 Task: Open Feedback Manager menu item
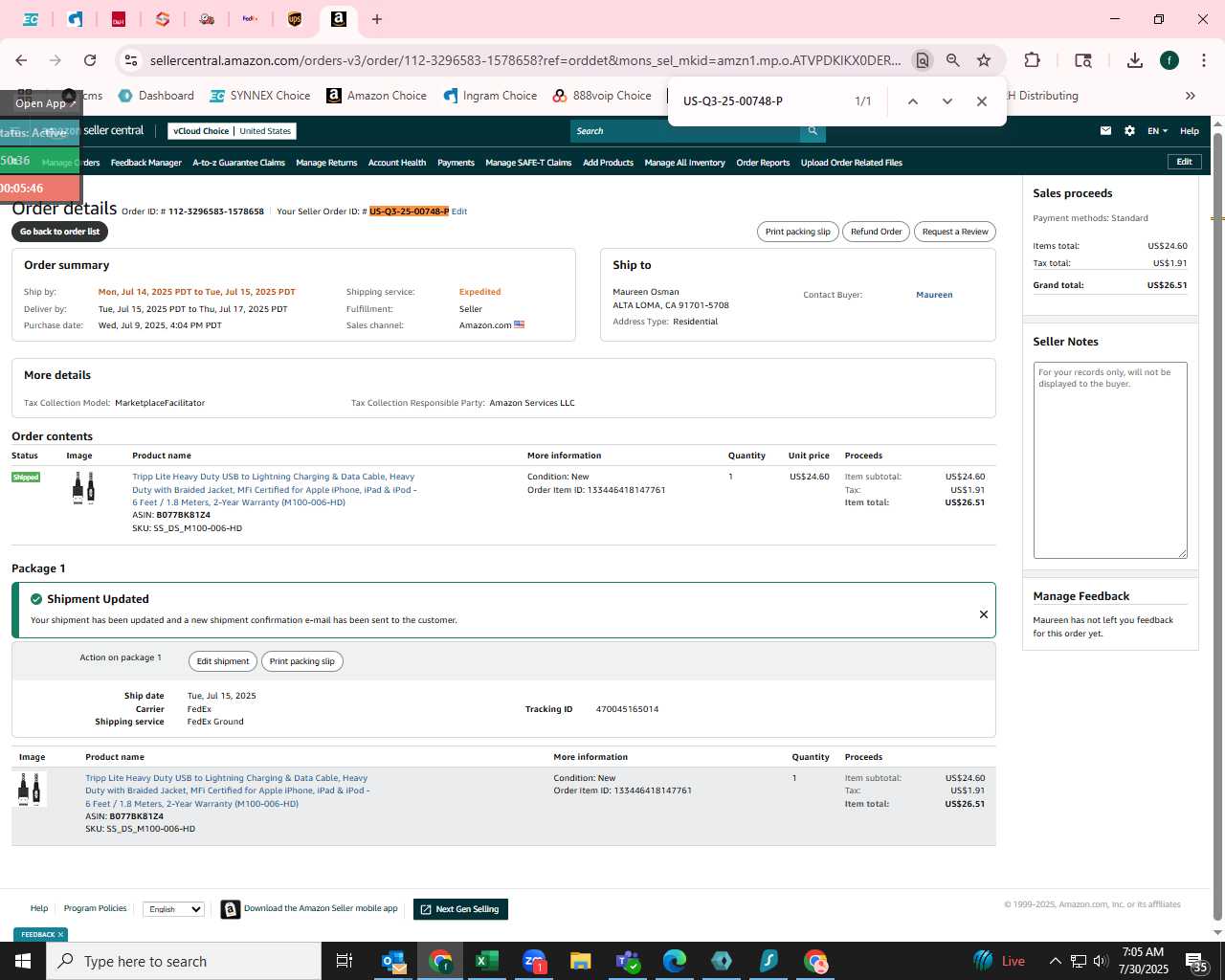[146, 163]
